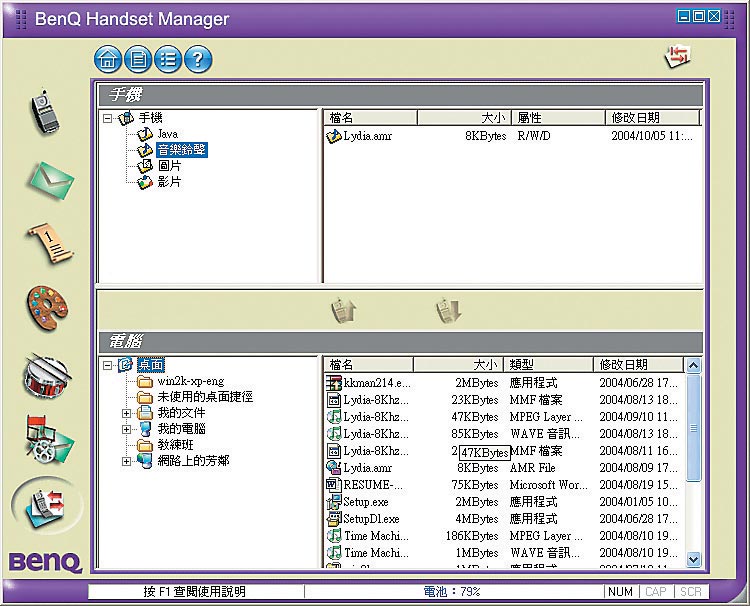Screen dimensions: 750x606
Task: Open help with the question mark button
Action: tap(198, 59)
